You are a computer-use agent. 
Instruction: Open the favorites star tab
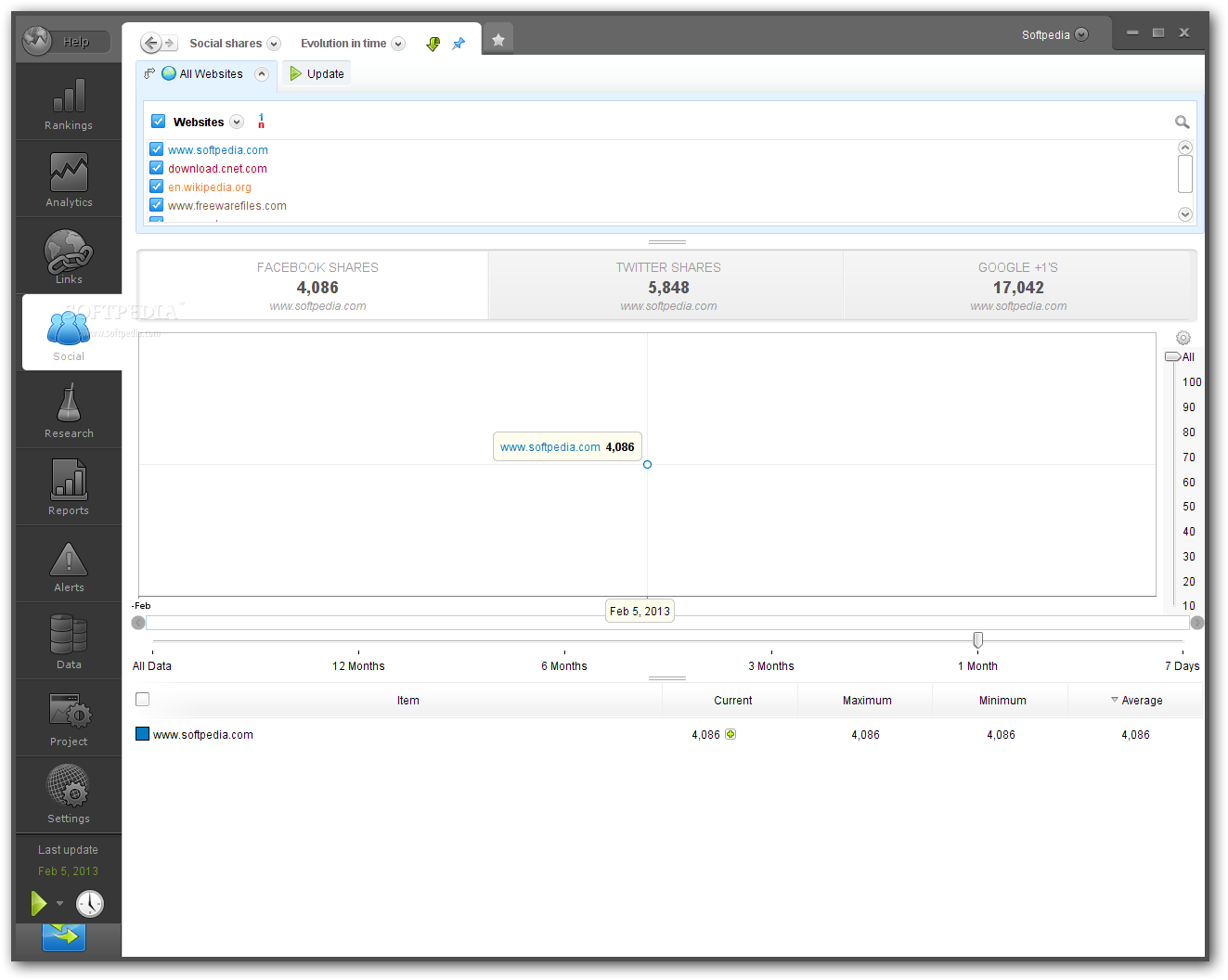coord(498,39)
